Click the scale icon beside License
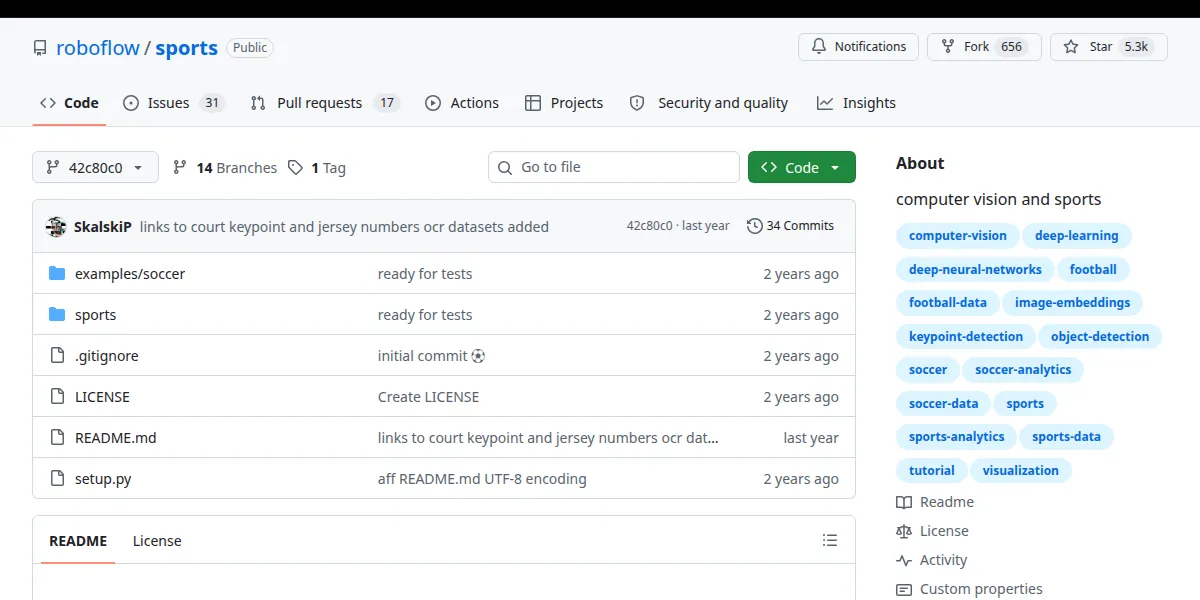The width and height of the screenshot is (1200, 600). tap(904, 531)
